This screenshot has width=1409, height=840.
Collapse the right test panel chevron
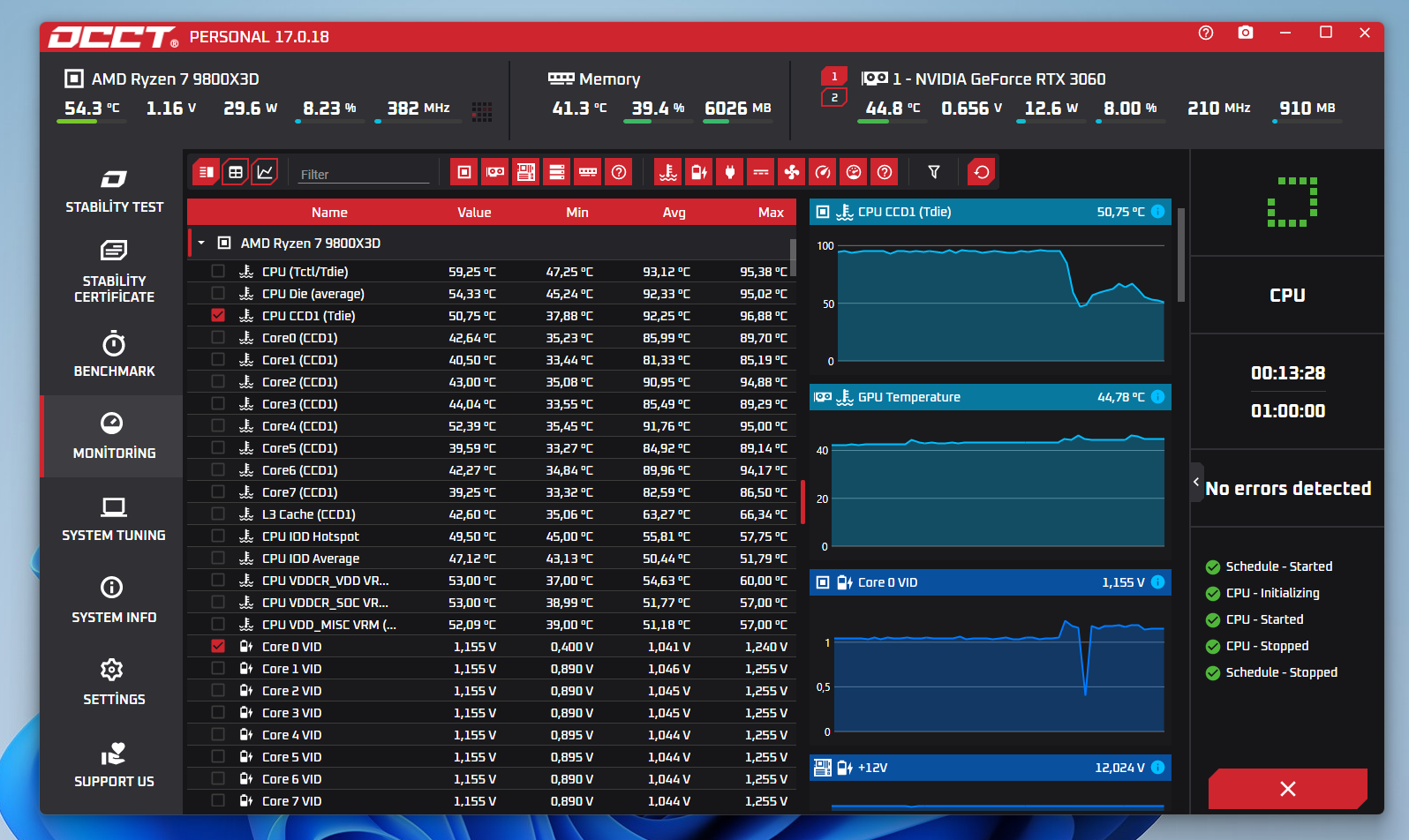1196,483
